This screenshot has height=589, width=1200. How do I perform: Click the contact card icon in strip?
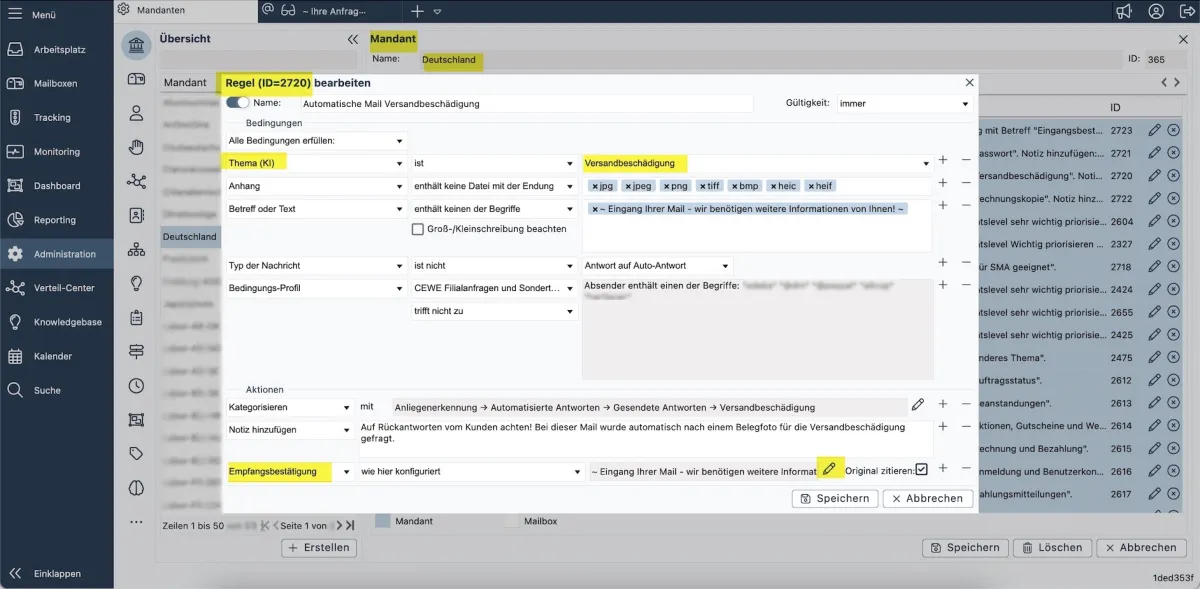click(x=136, y=215)
